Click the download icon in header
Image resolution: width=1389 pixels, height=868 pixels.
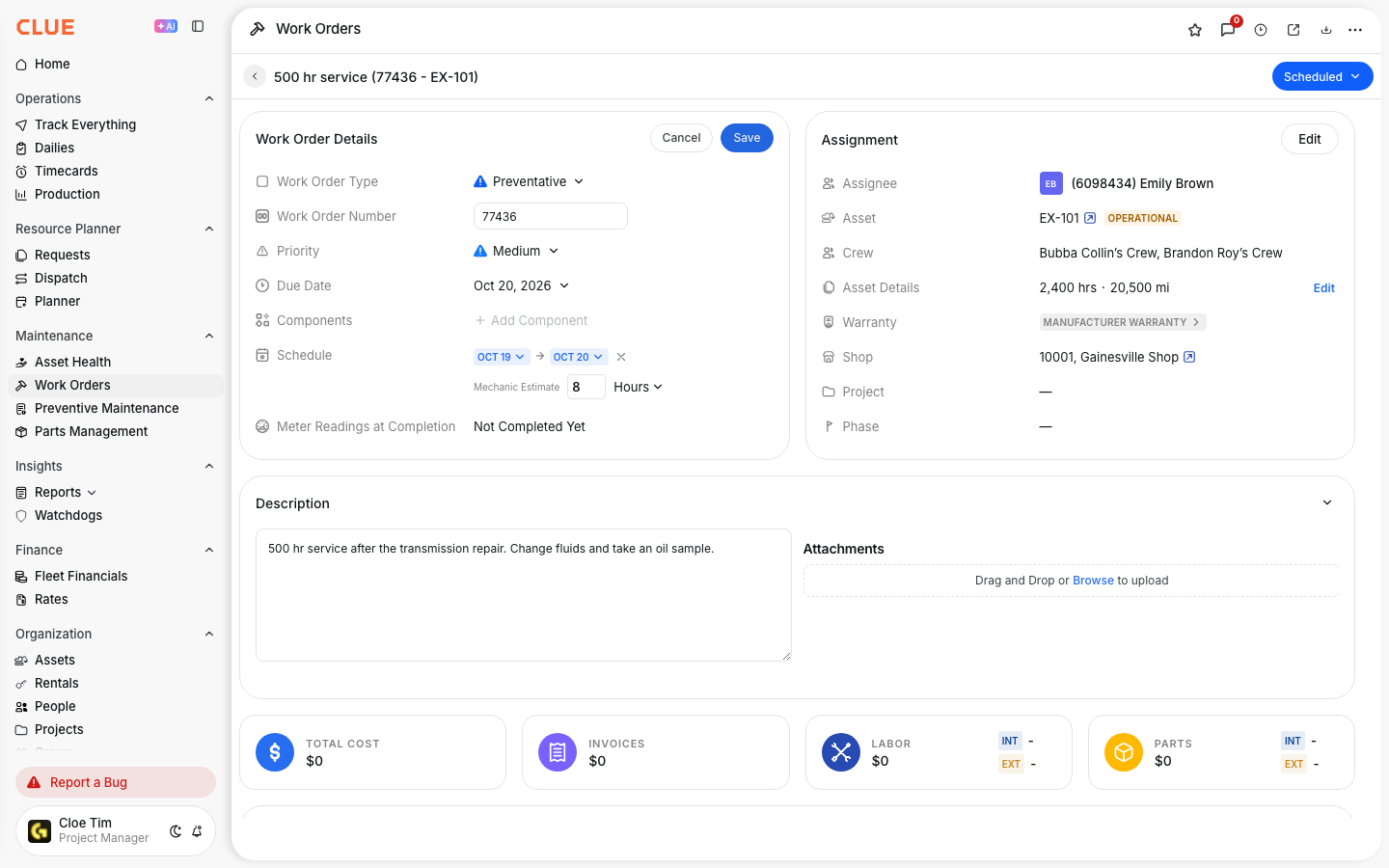(x=1326, y=30)
